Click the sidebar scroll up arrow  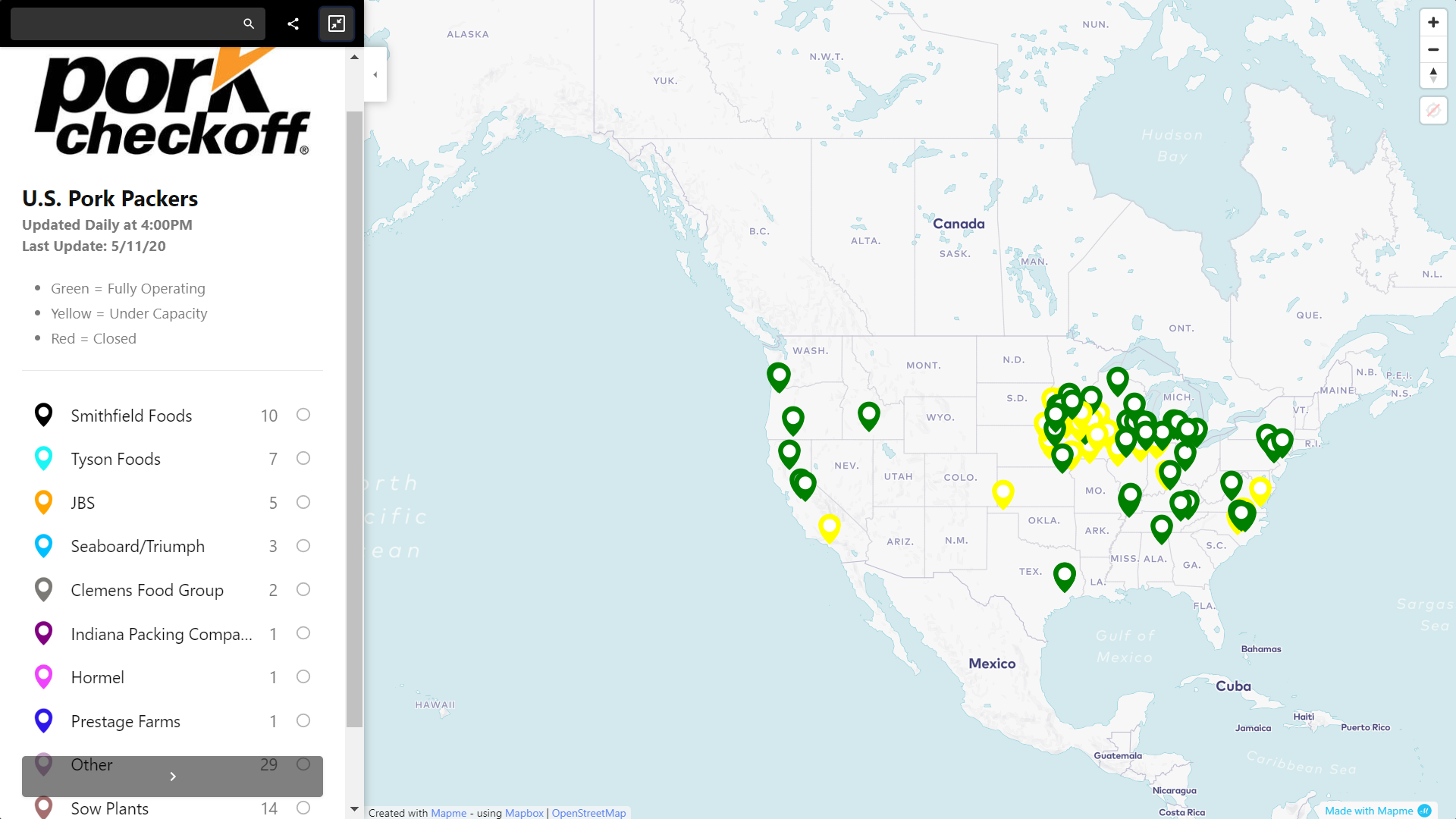[354, 57]
